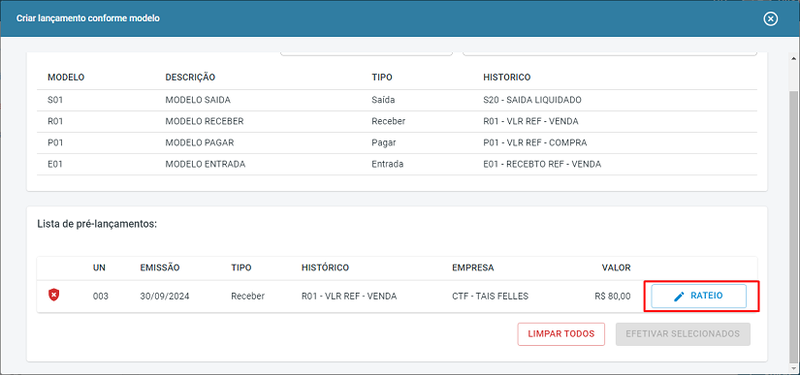Click the HISTORICO column header in models table
This screenshot has height=375, width=800.
(x=507, y=78)
